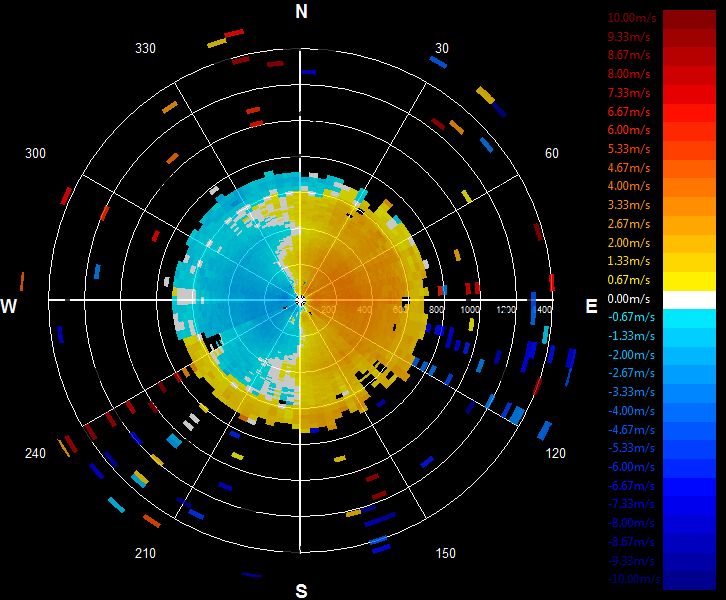Pick the 4.00m/s legend label
Image resolution: width=726 pixels, height=600 pixels.
[629, 186]
